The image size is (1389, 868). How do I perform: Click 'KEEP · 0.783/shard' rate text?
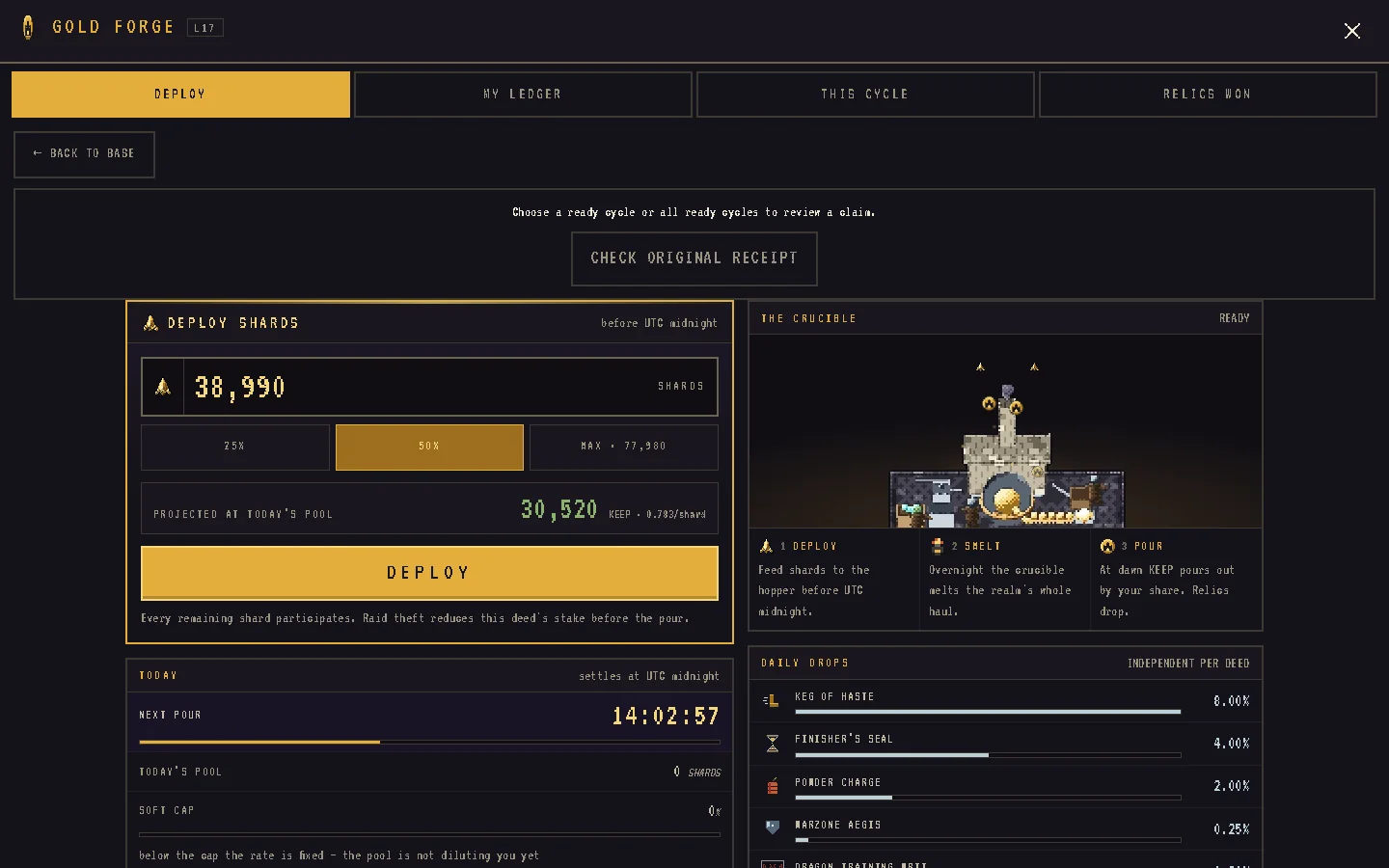657,514
